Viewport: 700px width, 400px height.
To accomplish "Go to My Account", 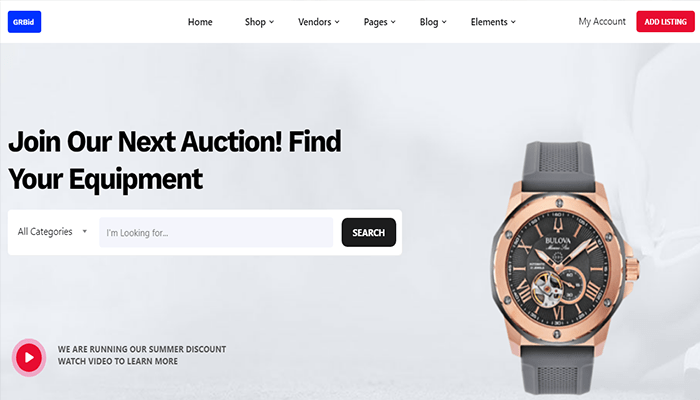I will [x=602, y=21].
